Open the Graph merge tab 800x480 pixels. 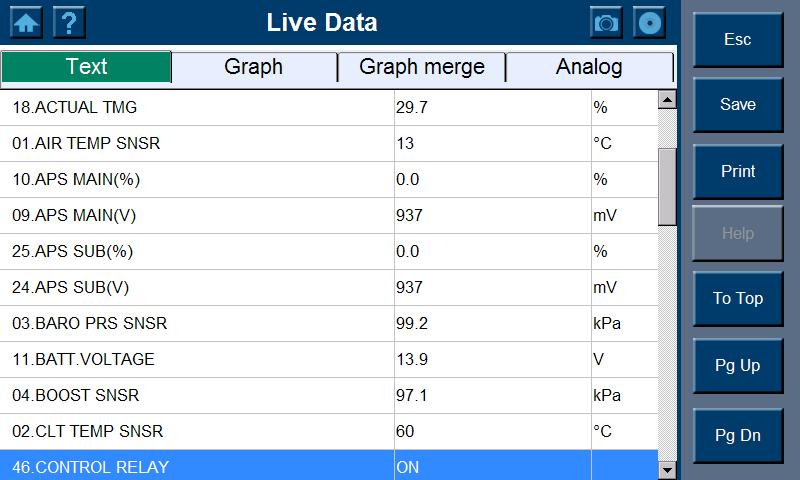(x=421, y=67)
